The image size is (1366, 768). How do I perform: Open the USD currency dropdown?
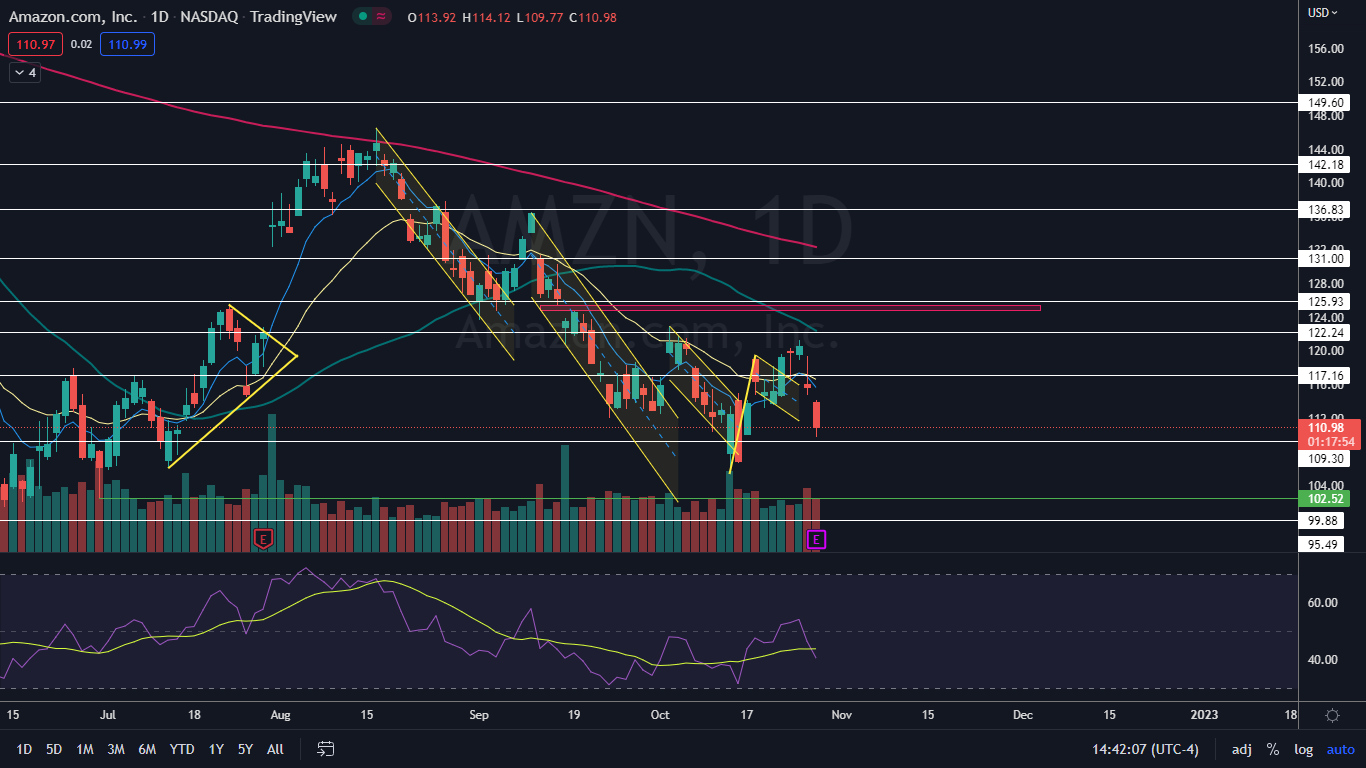click(x=1323, y=13)
